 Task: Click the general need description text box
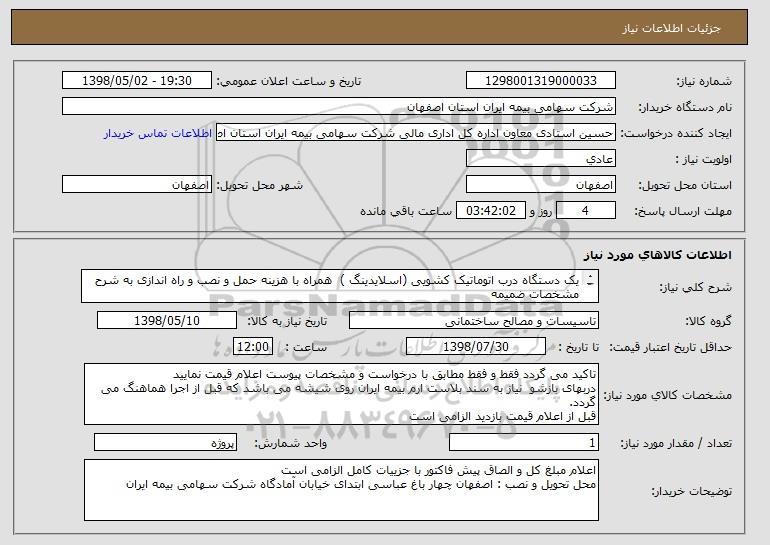[x=340, y=286]
